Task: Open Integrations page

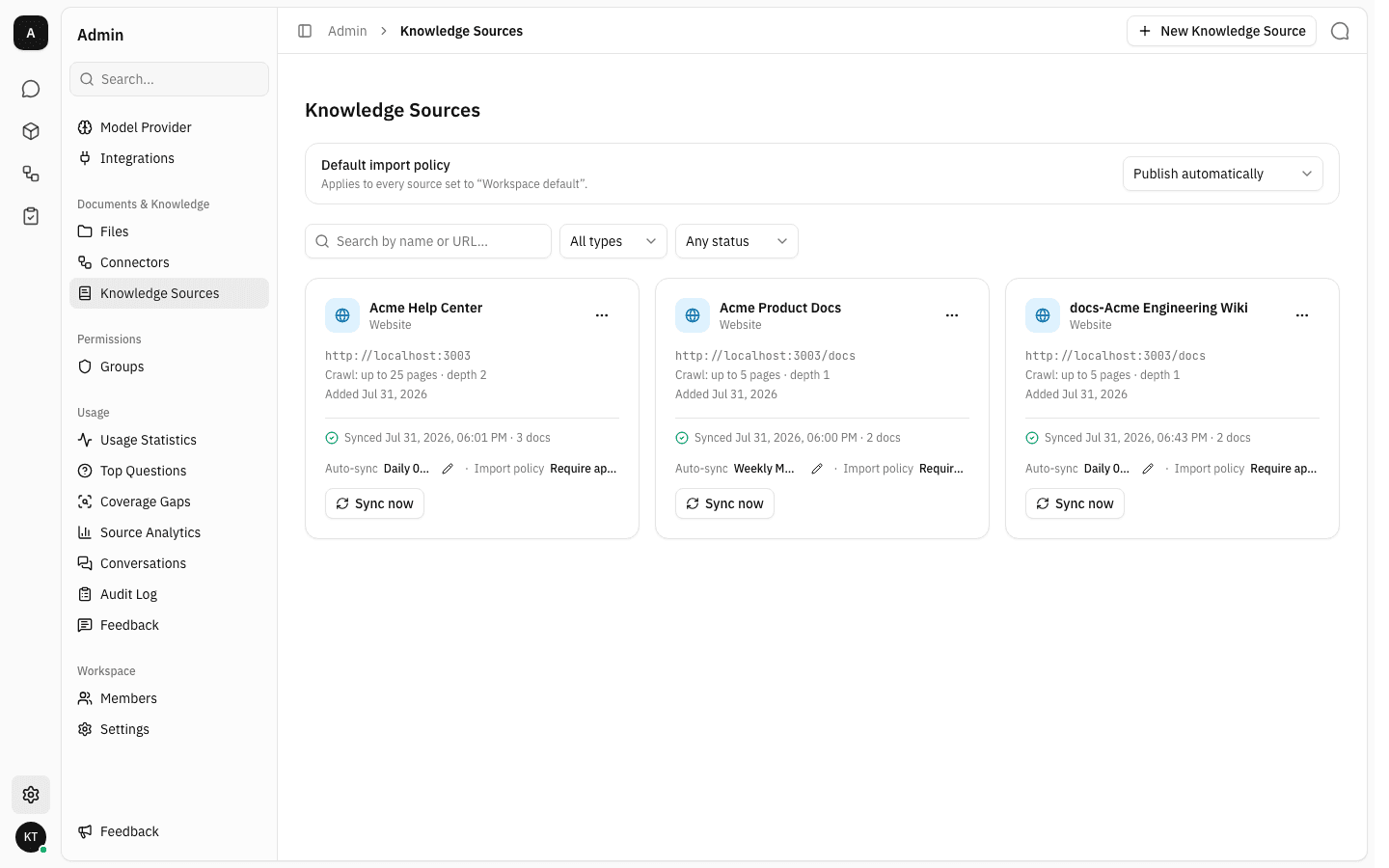Action: pyautogui.click(x=169, y=158)
